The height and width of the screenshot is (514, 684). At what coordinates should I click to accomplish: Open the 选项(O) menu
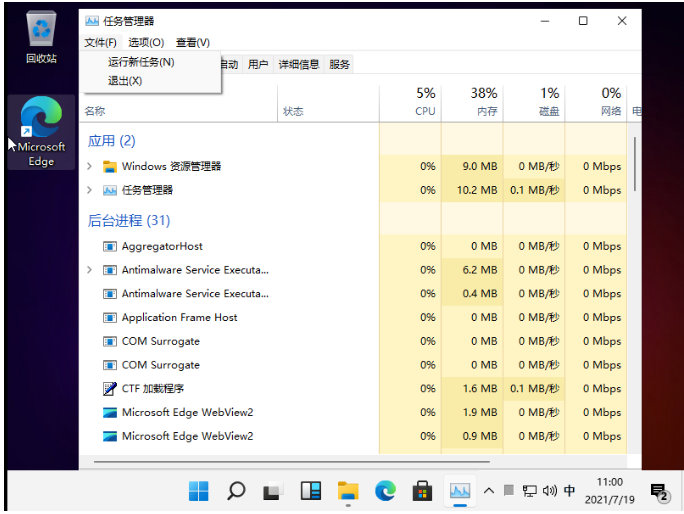click(x=146, y=42)
